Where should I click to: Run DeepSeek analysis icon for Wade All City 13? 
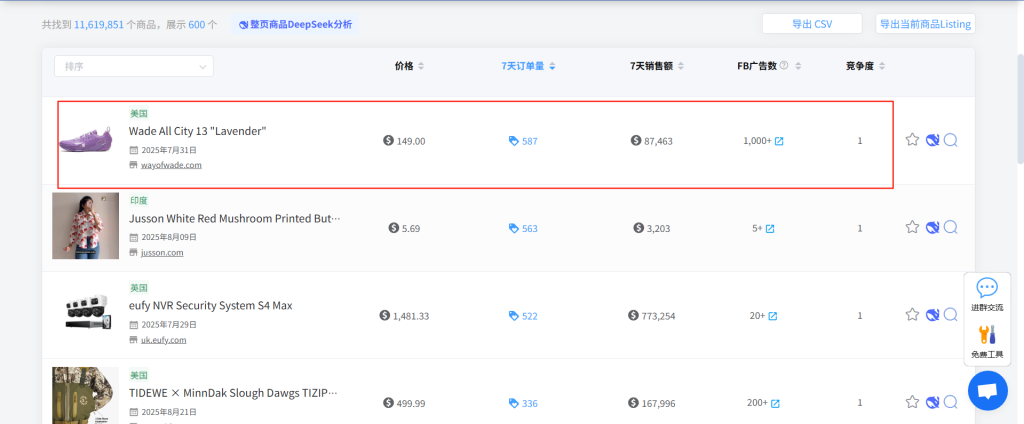(932, 140)
